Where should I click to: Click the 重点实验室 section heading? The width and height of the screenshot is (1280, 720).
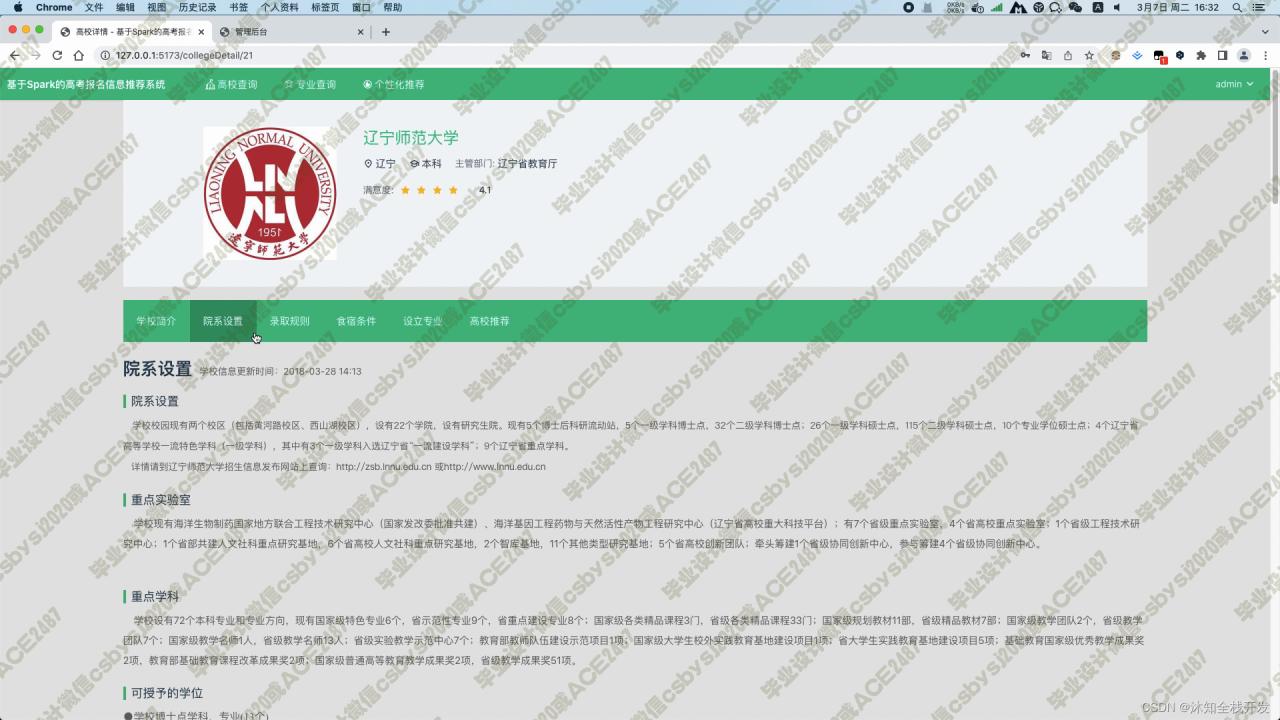tap(160, 499)
